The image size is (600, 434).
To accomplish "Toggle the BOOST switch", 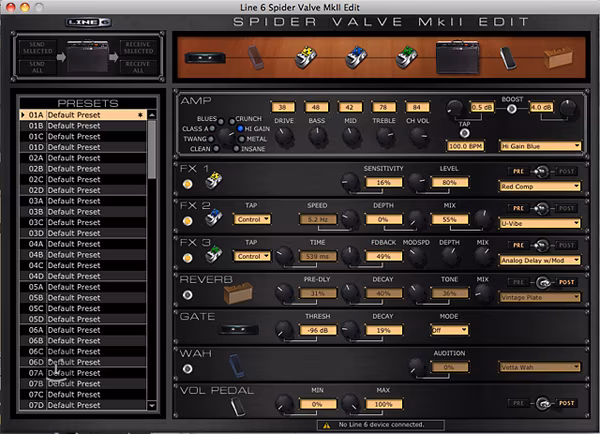I will coord(512,109).
